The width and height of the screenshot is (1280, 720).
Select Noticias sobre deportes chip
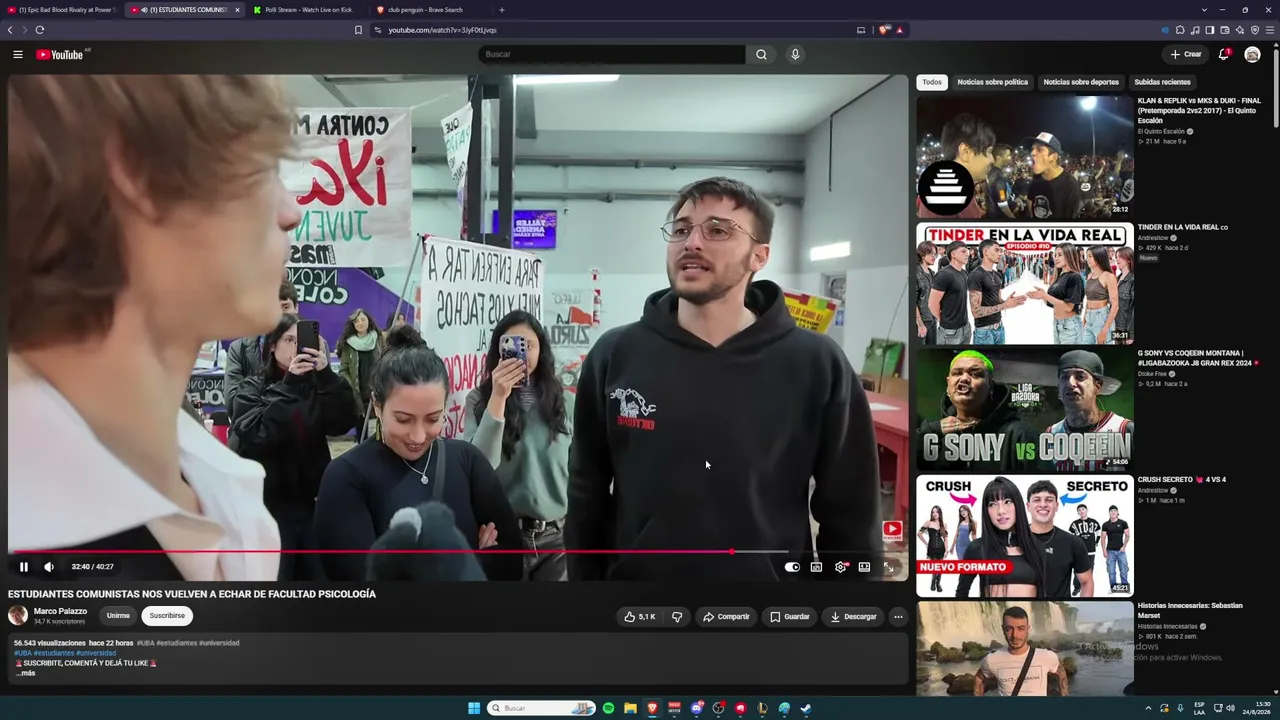[x=1081, y=82]
